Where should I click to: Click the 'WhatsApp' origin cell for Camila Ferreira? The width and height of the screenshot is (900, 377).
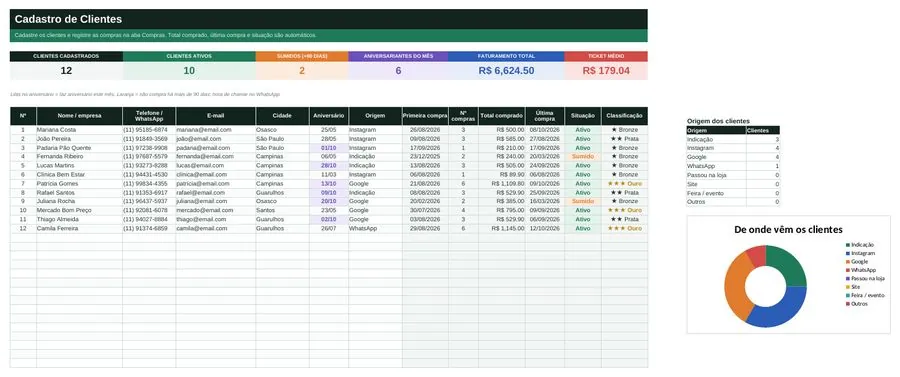coord(375,228)
